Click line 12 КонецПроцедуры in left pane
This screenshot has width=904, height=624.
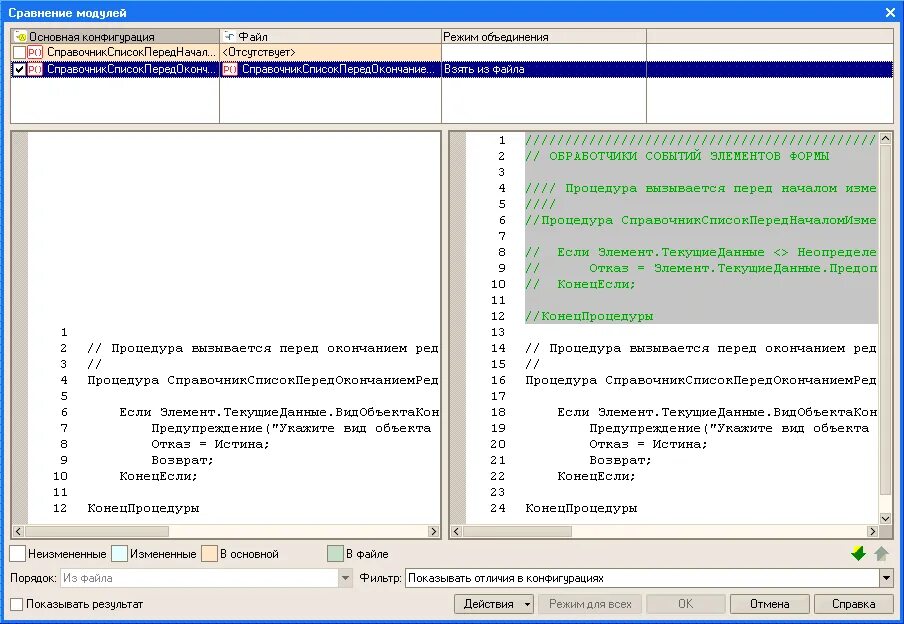(144, 508)
